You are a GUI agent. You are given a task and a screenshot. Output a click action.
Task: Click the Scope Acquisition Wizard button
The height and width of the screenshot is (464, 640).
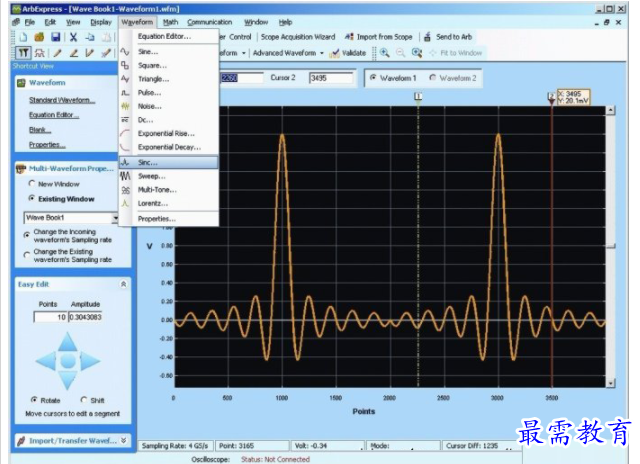298,37
